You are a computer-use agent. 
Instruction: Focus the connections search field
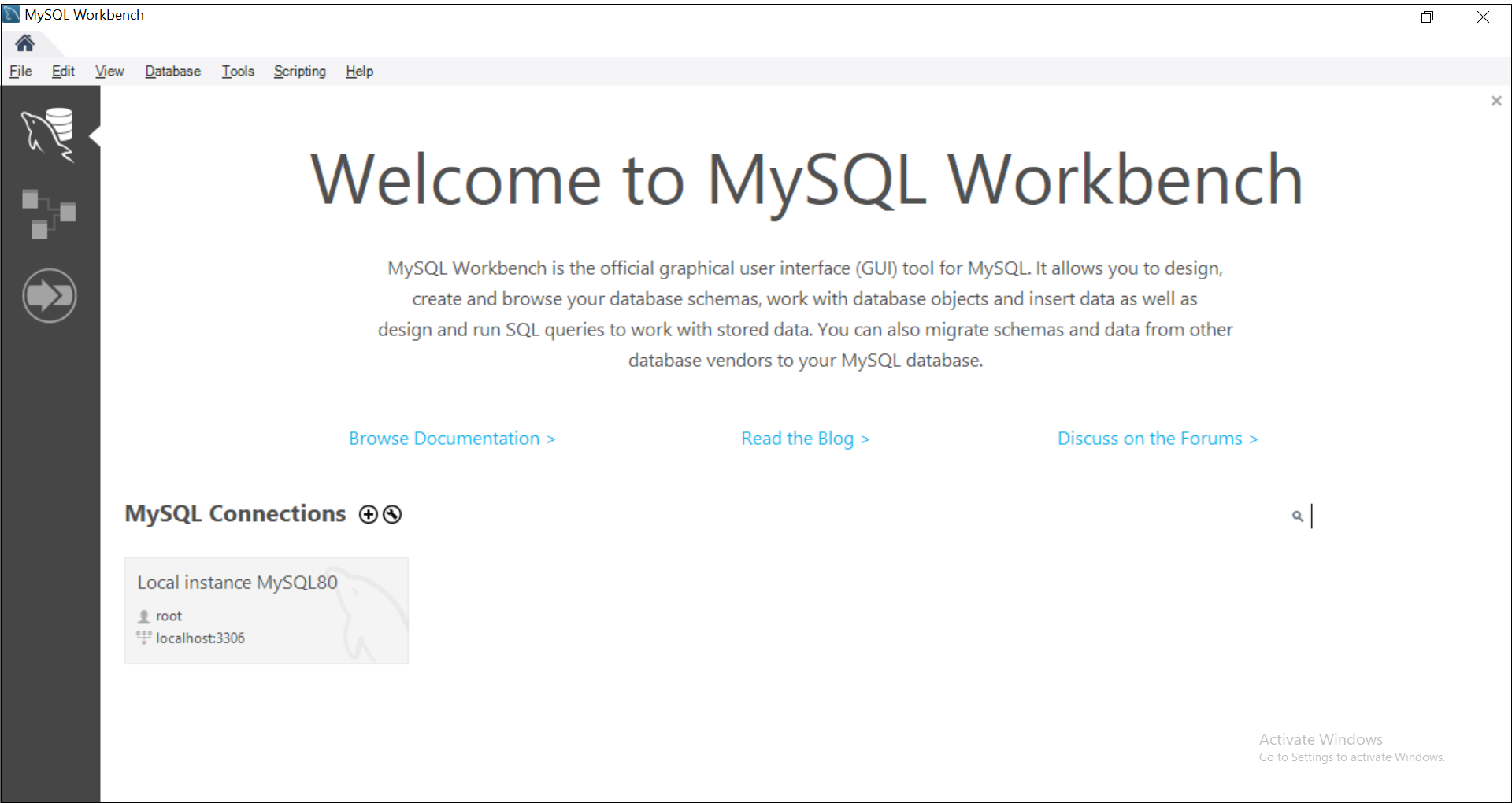pyautogui.click(x=1390, y=516)
